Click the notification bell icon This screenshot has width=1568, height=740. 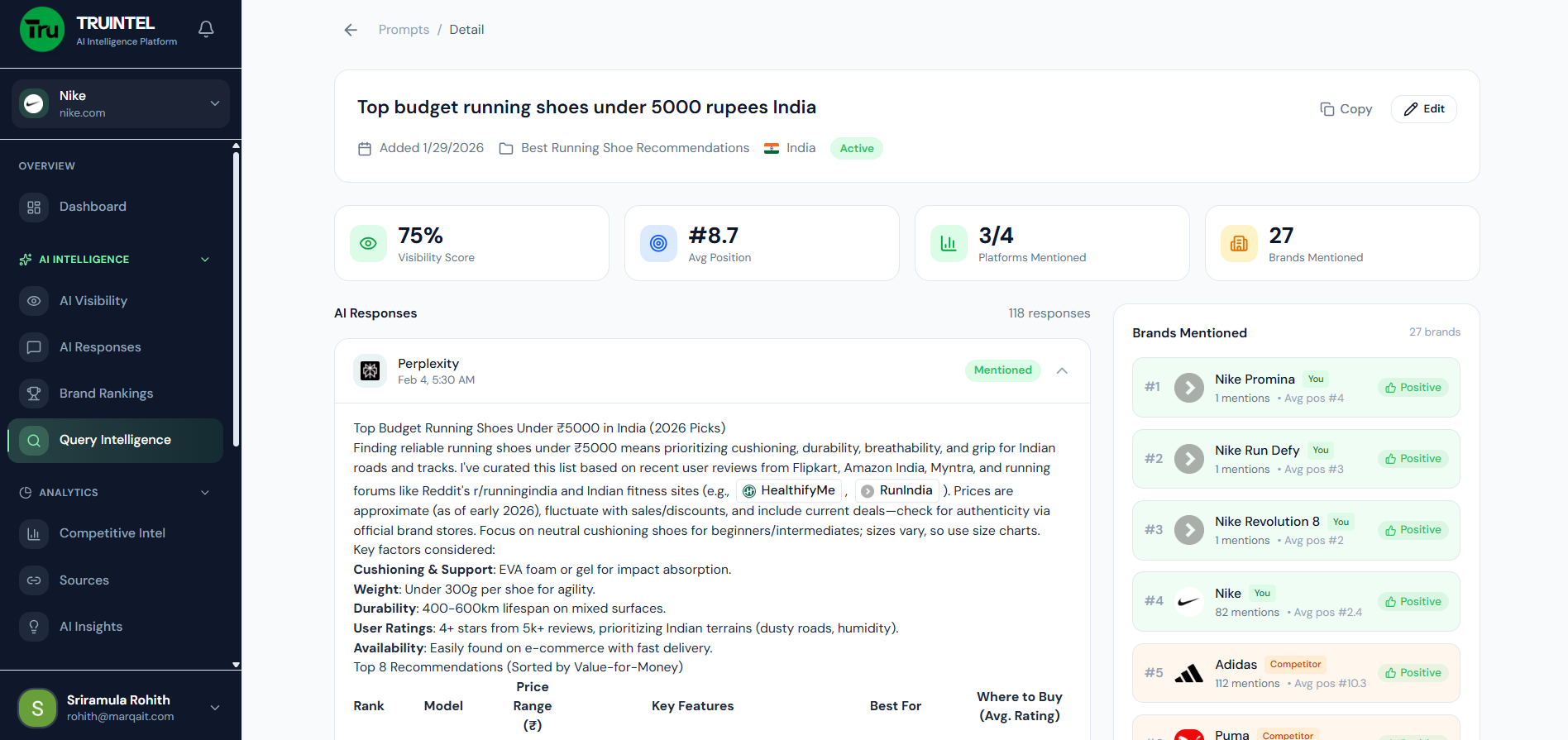coord(206,29)
